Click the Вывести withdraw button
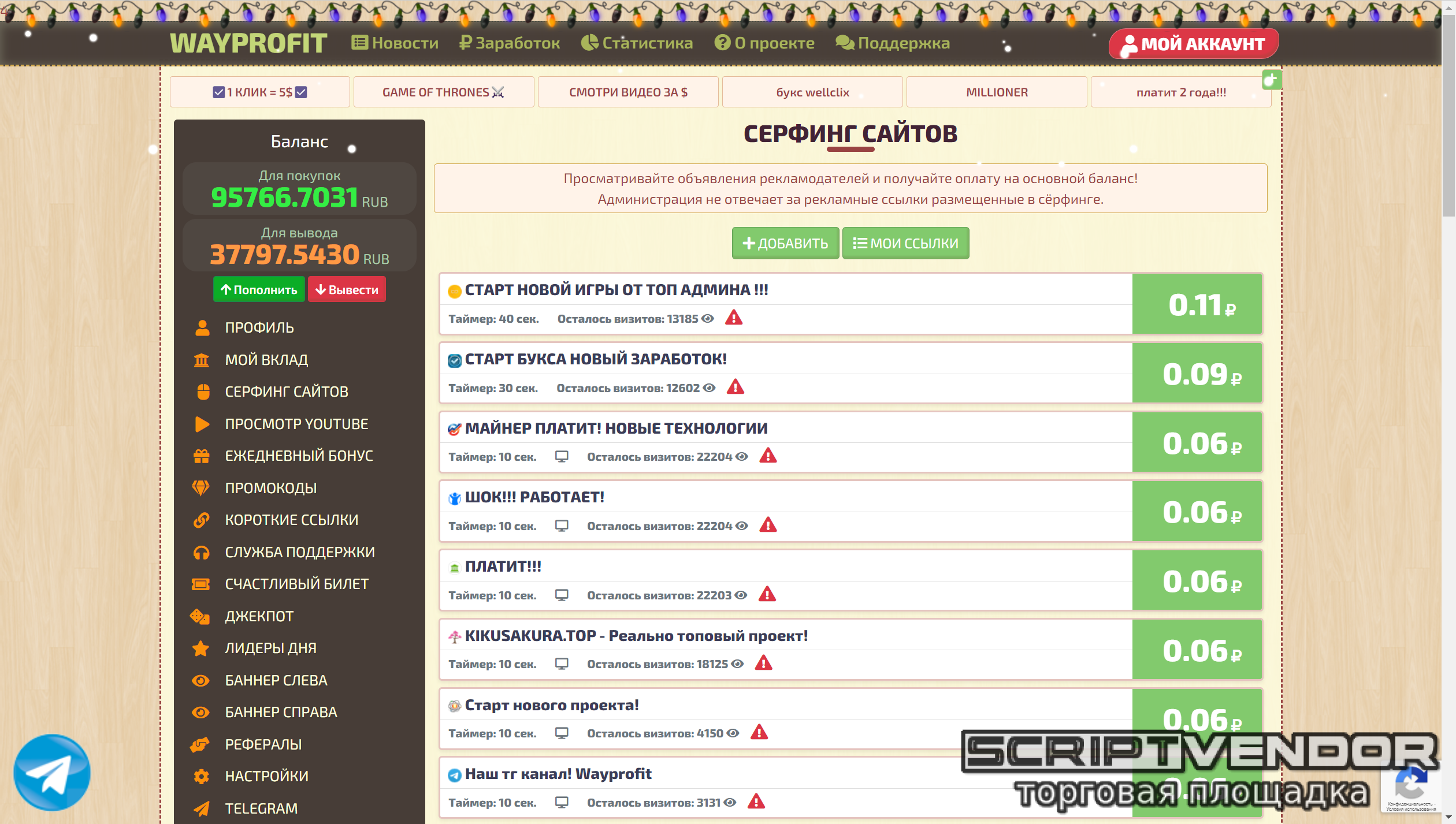1456x824 pixels. tap(347, 289)
